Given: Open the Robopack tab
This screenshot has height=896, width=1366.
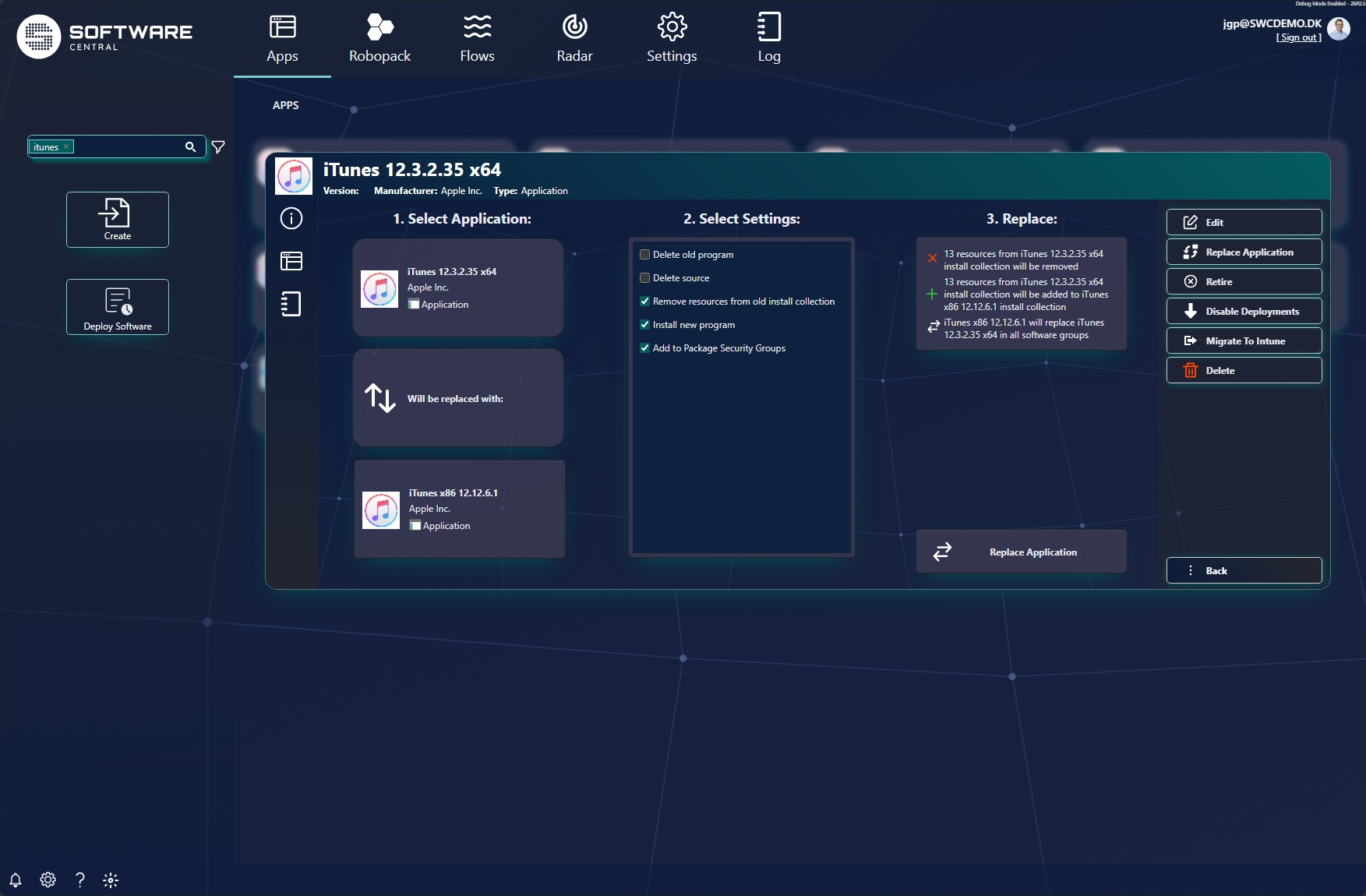Looking at the screenshot, I should [x=379, y=39].
